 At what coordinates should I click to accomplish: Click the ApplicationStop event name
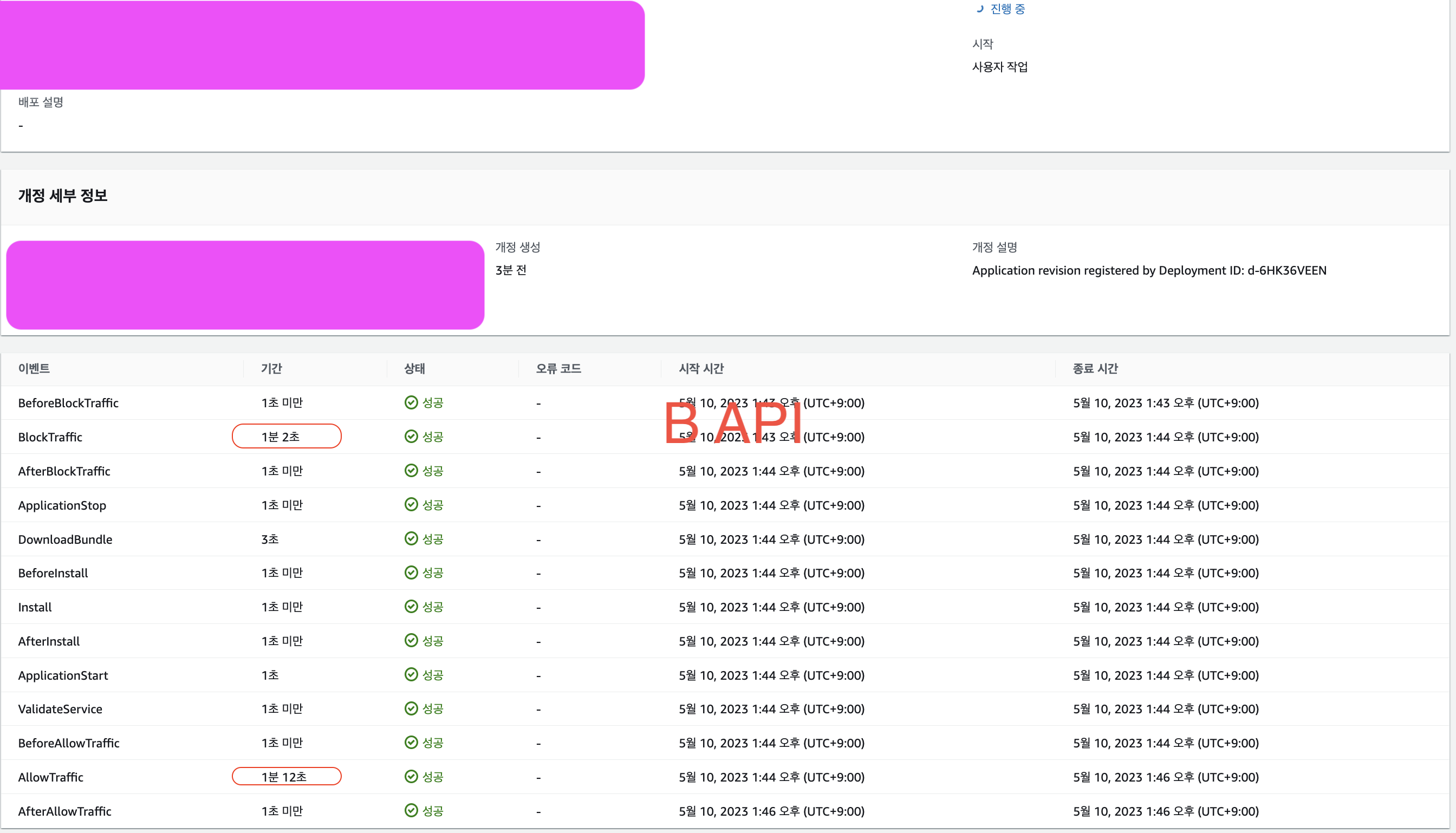[62, 505]
